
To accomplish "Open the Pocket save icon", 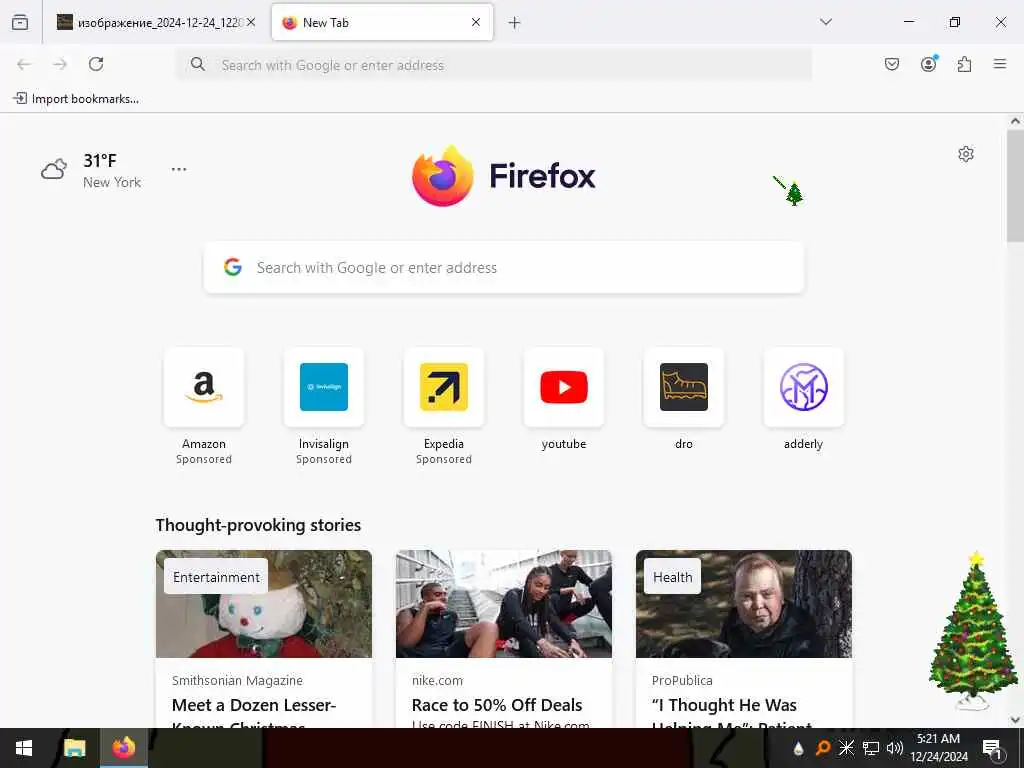I will (x=892, y=64).
